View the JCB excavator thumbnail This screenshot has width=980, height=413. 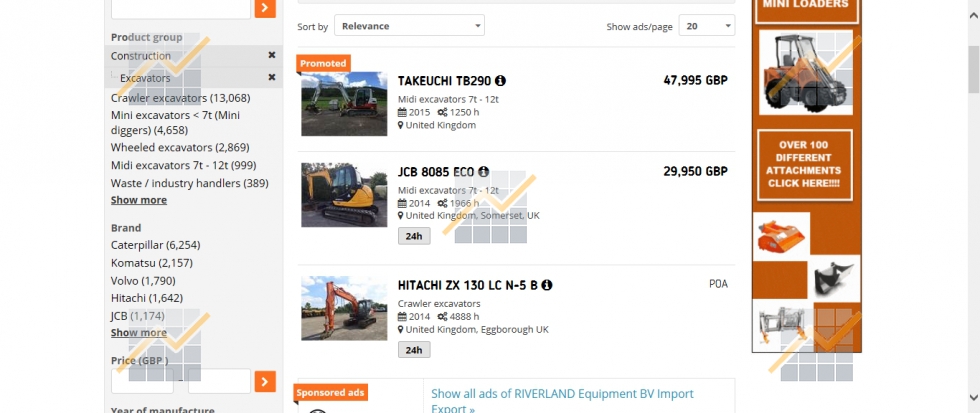click(344, 195)
